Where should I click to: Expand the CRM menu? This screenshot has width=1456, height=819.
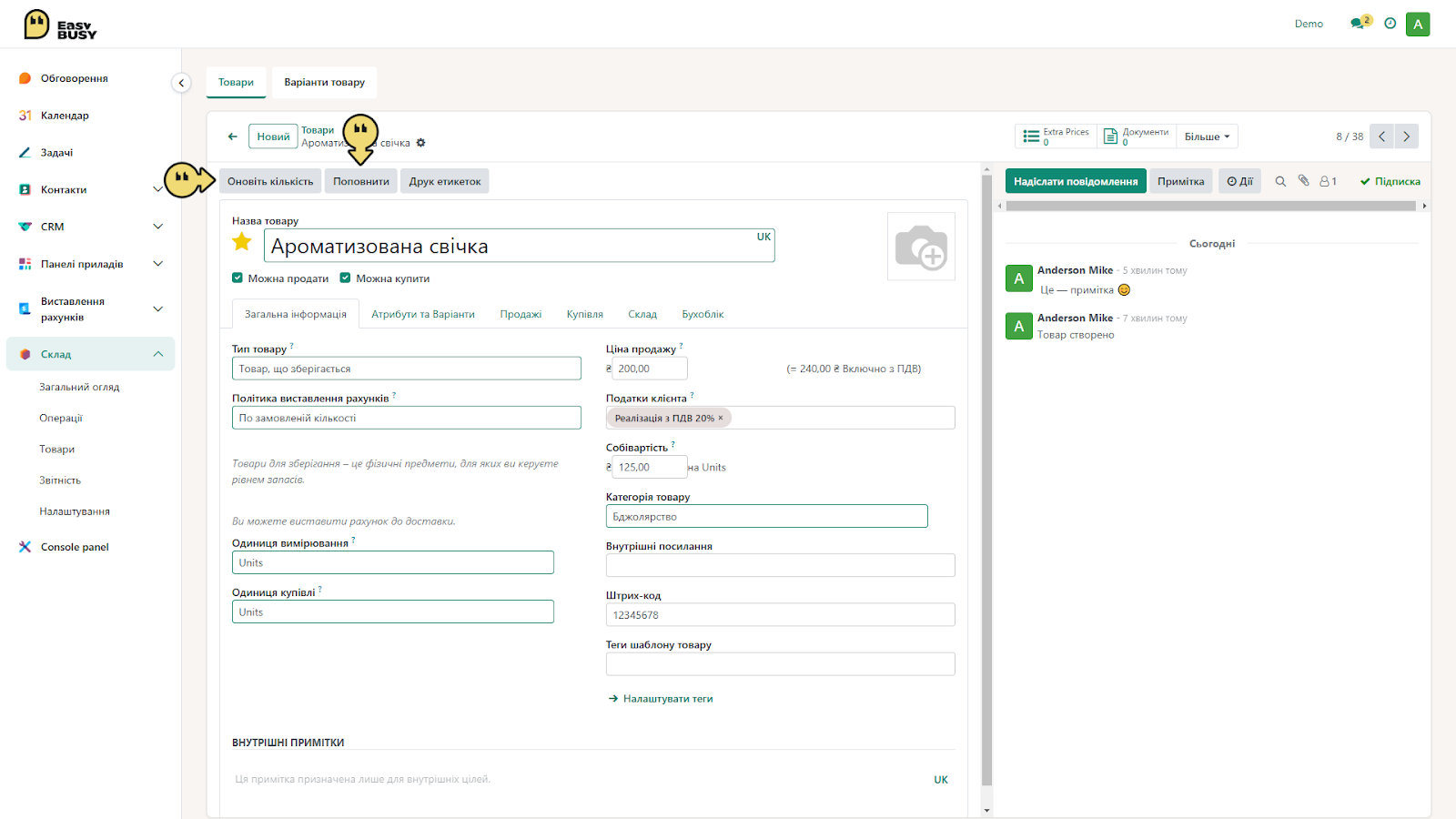point(157,227)
